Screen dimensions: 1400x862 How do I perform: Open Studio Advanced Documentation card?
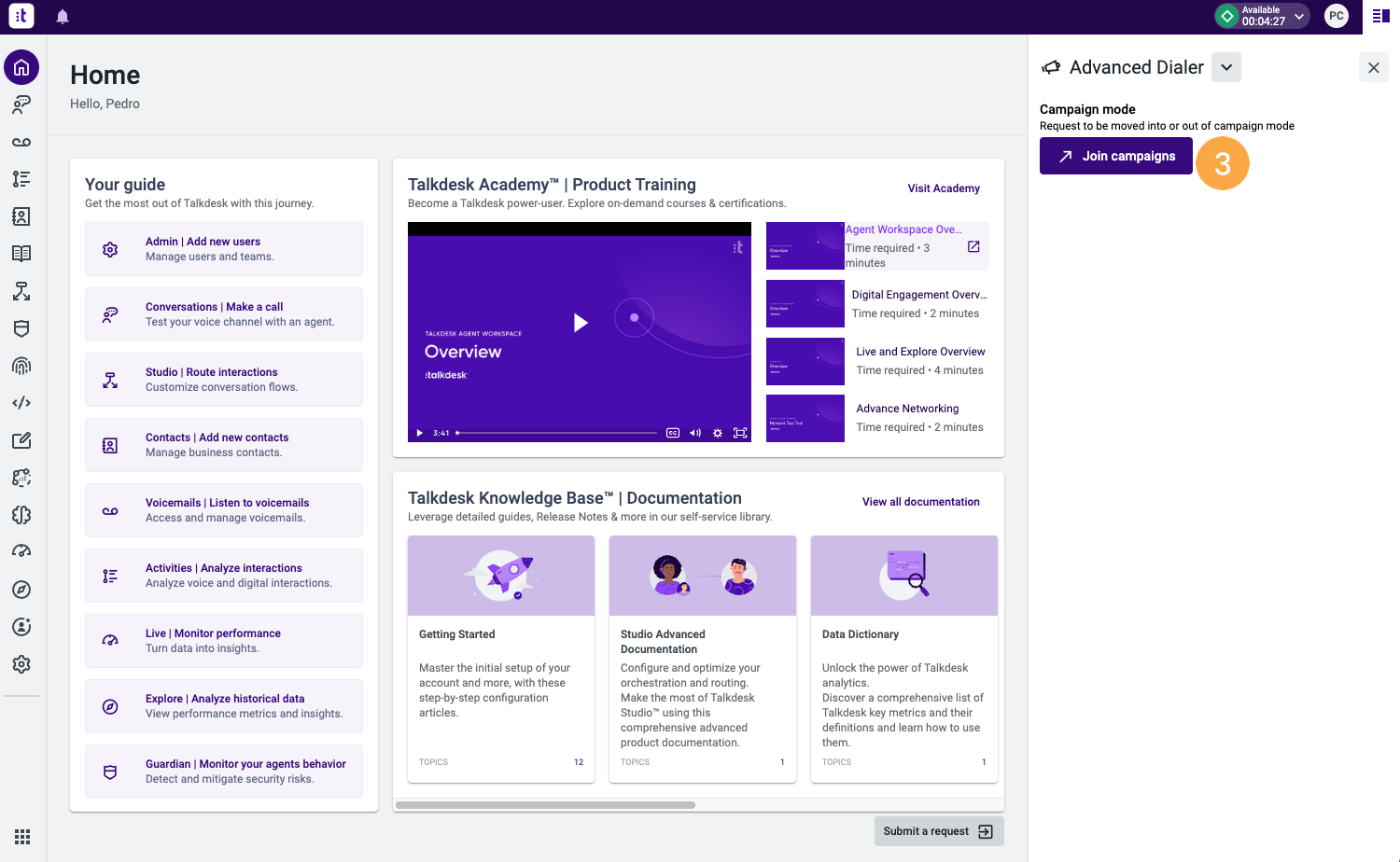pos(703,659)
